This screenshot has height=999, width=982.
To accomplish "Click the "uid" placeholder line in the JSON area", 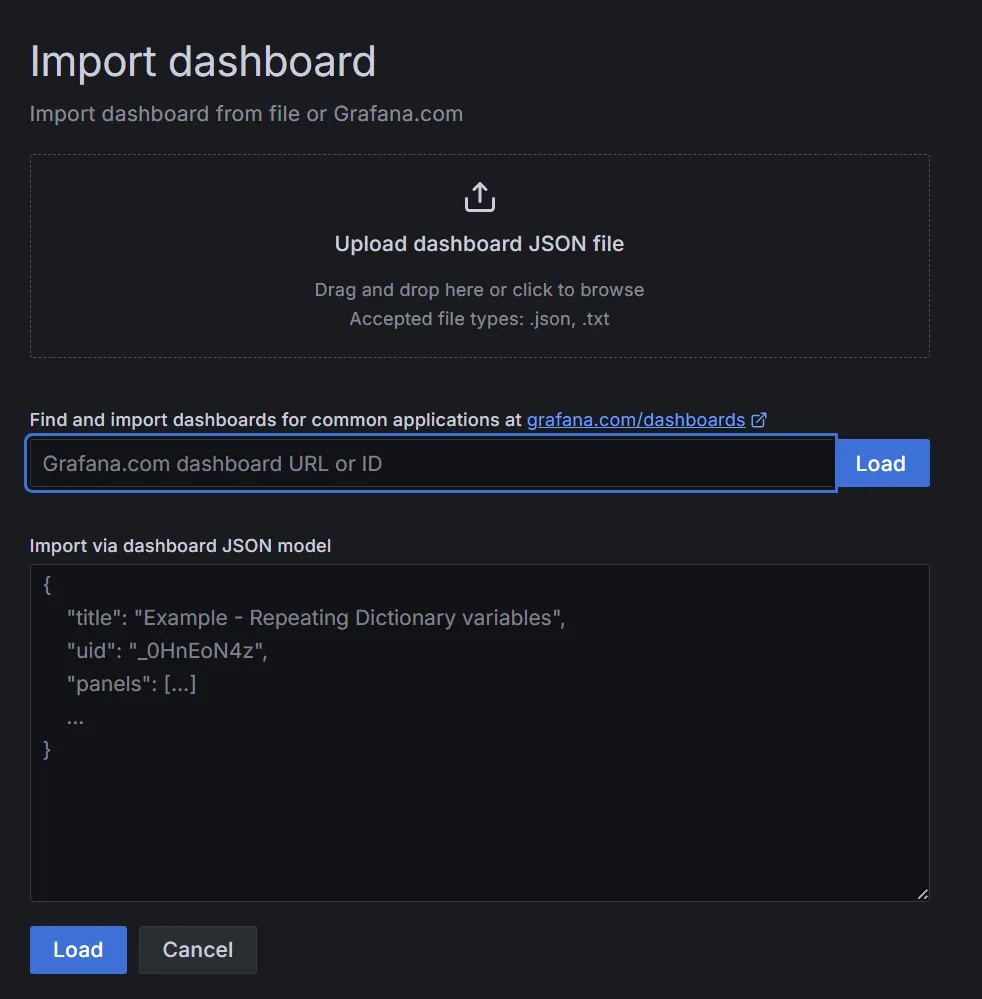I will pos(167,651).
